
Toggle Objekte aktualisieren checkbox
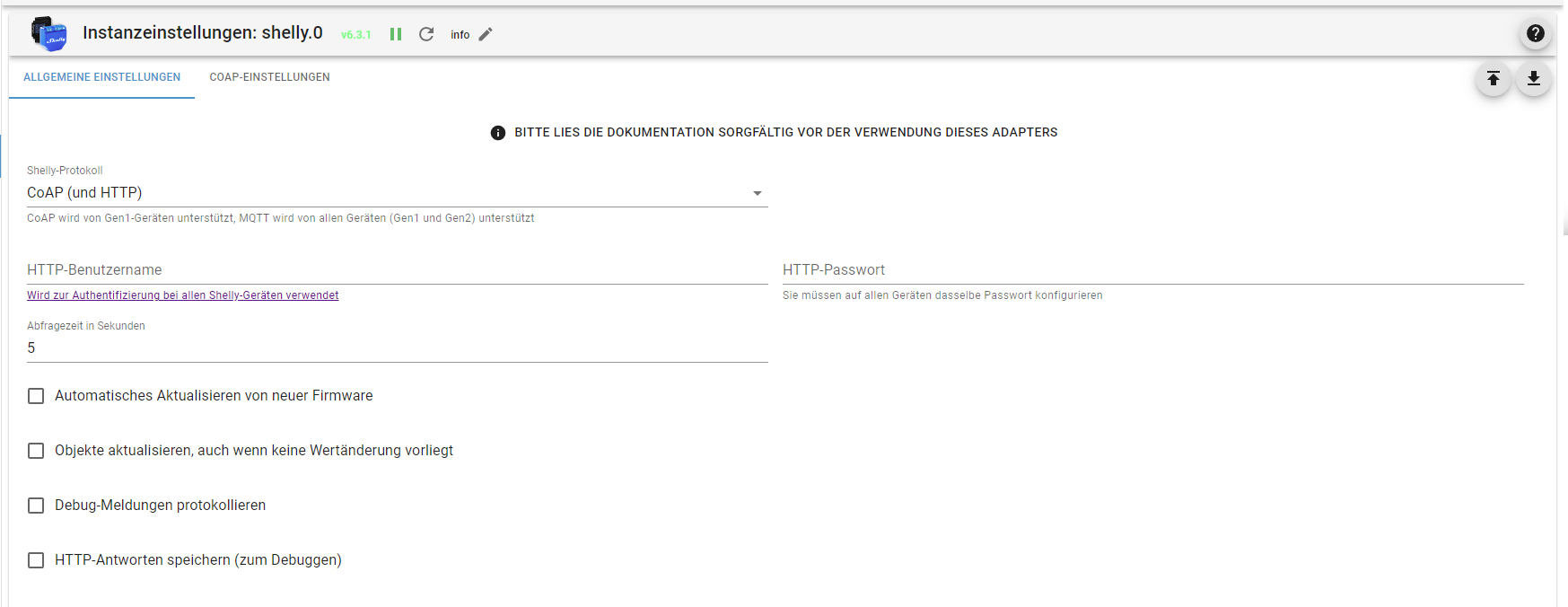point(36,451)
